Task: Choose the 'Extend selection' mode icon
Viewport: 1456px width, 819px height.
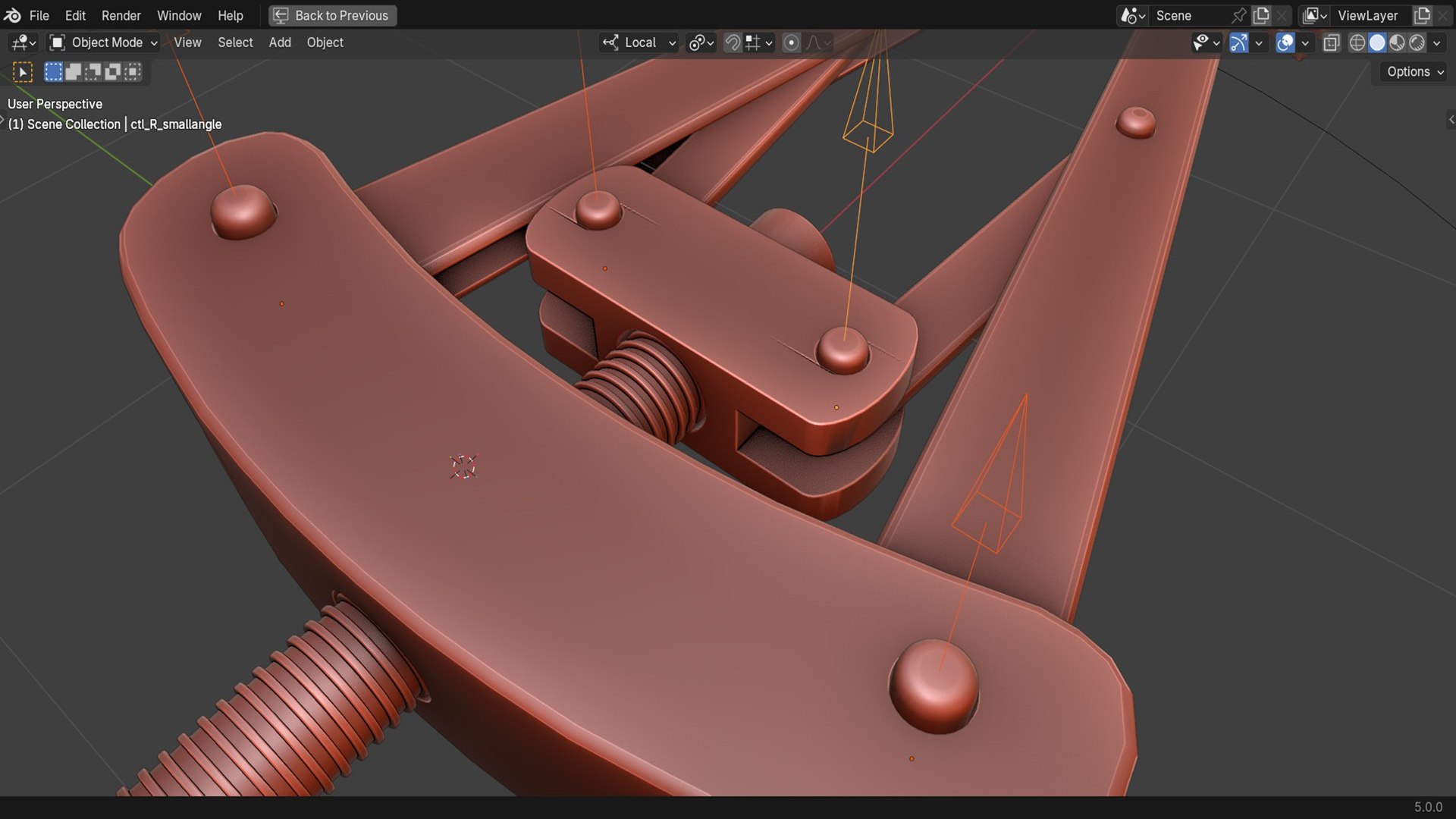Action: click(x=74, y=72)
